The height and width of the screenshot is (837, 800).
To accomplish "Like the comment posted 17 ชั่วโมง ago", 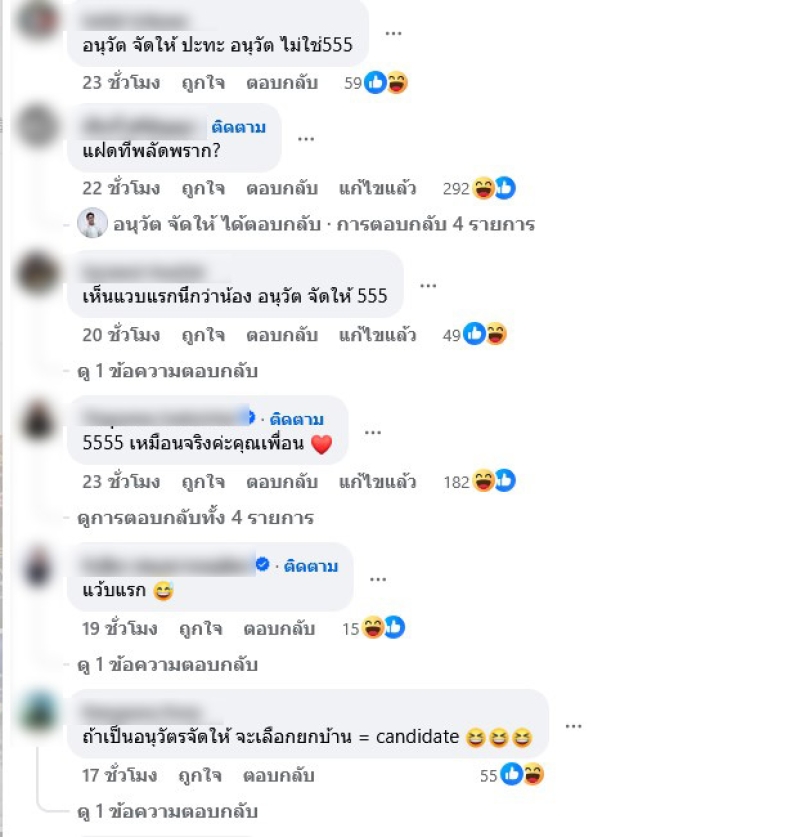I will click(x=200, y=775).
